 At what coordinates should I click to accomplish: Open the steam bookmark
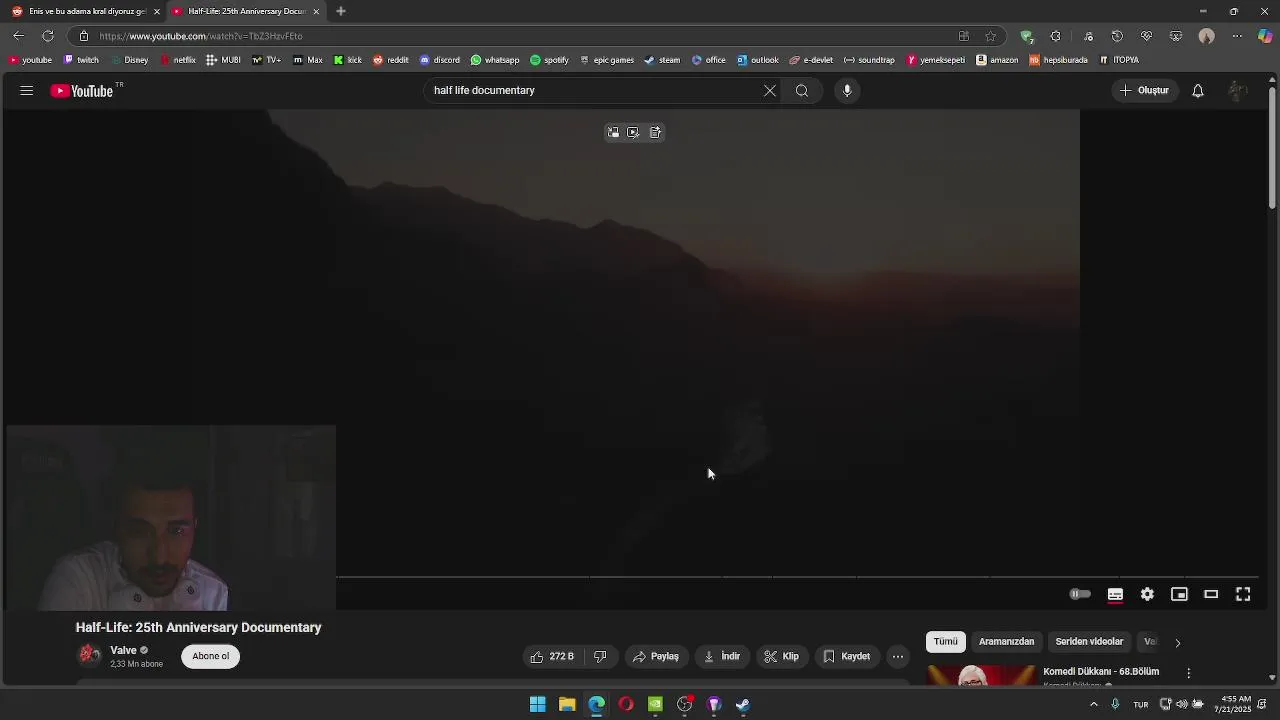point(662,60)
